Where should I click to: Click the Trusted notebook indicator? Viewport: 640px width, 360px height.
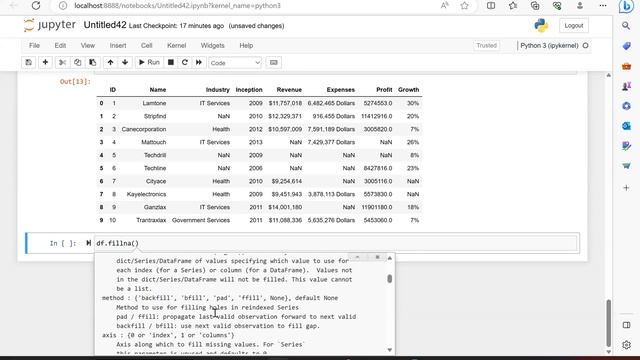[x=487, y=45]
